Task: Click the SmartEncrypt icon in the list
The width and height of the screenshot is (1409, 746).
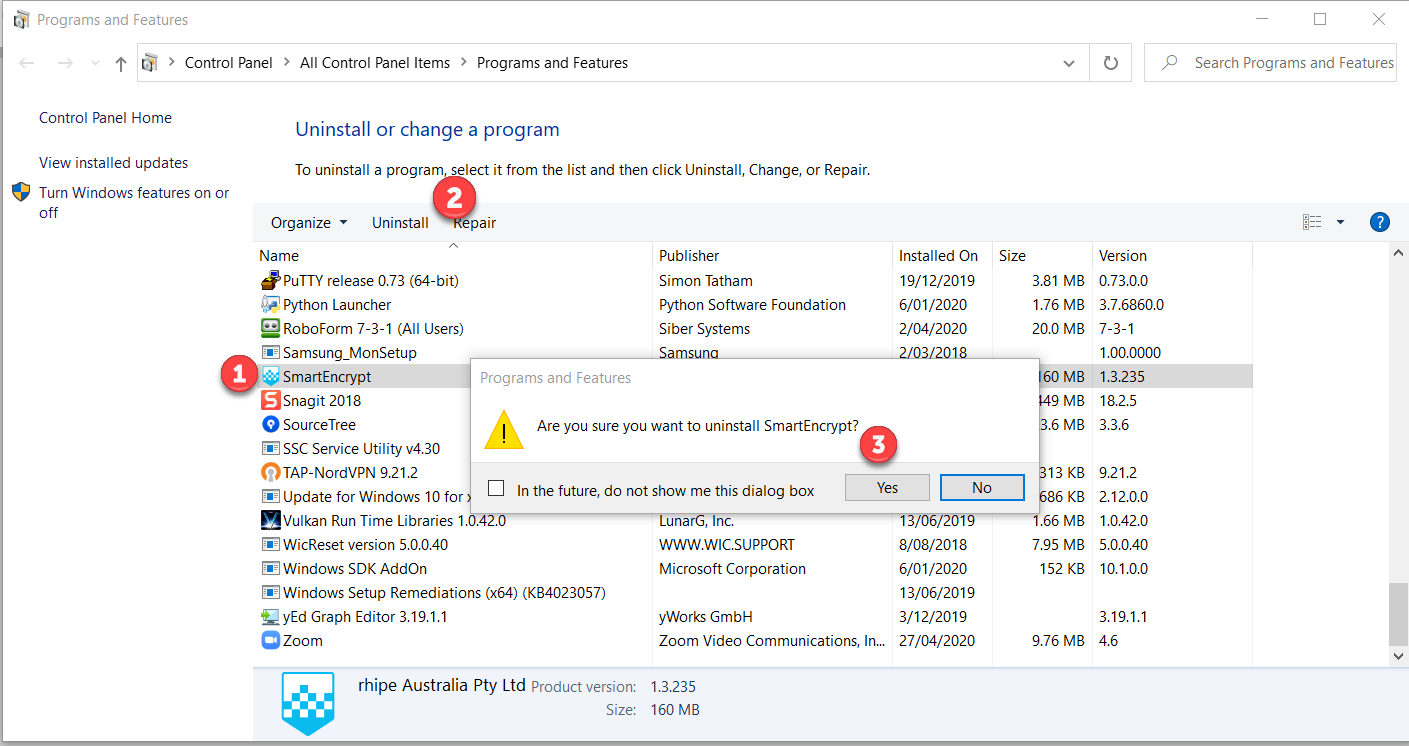Action: coord(270,377)
